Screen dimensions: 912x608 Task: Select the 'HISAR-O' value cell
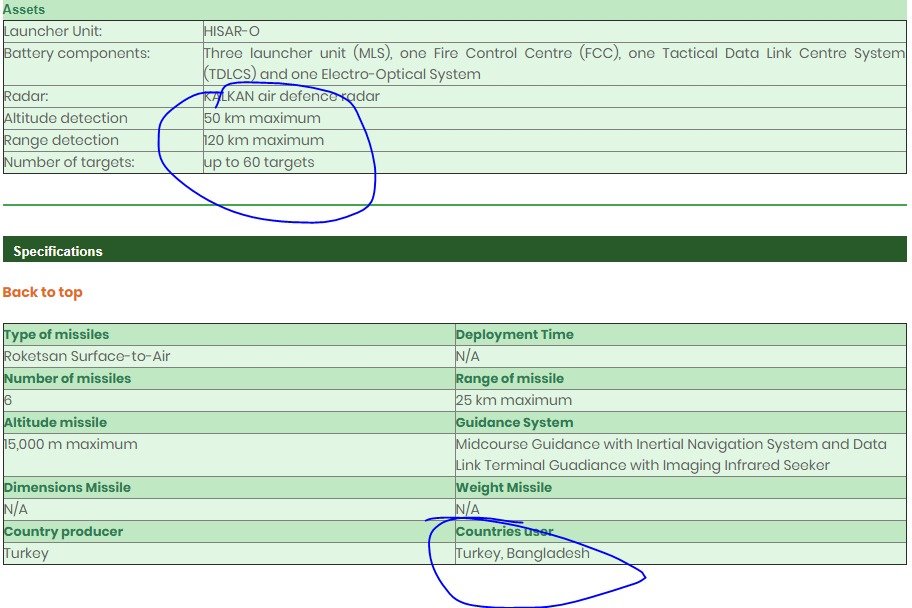(x=554, y=31)
